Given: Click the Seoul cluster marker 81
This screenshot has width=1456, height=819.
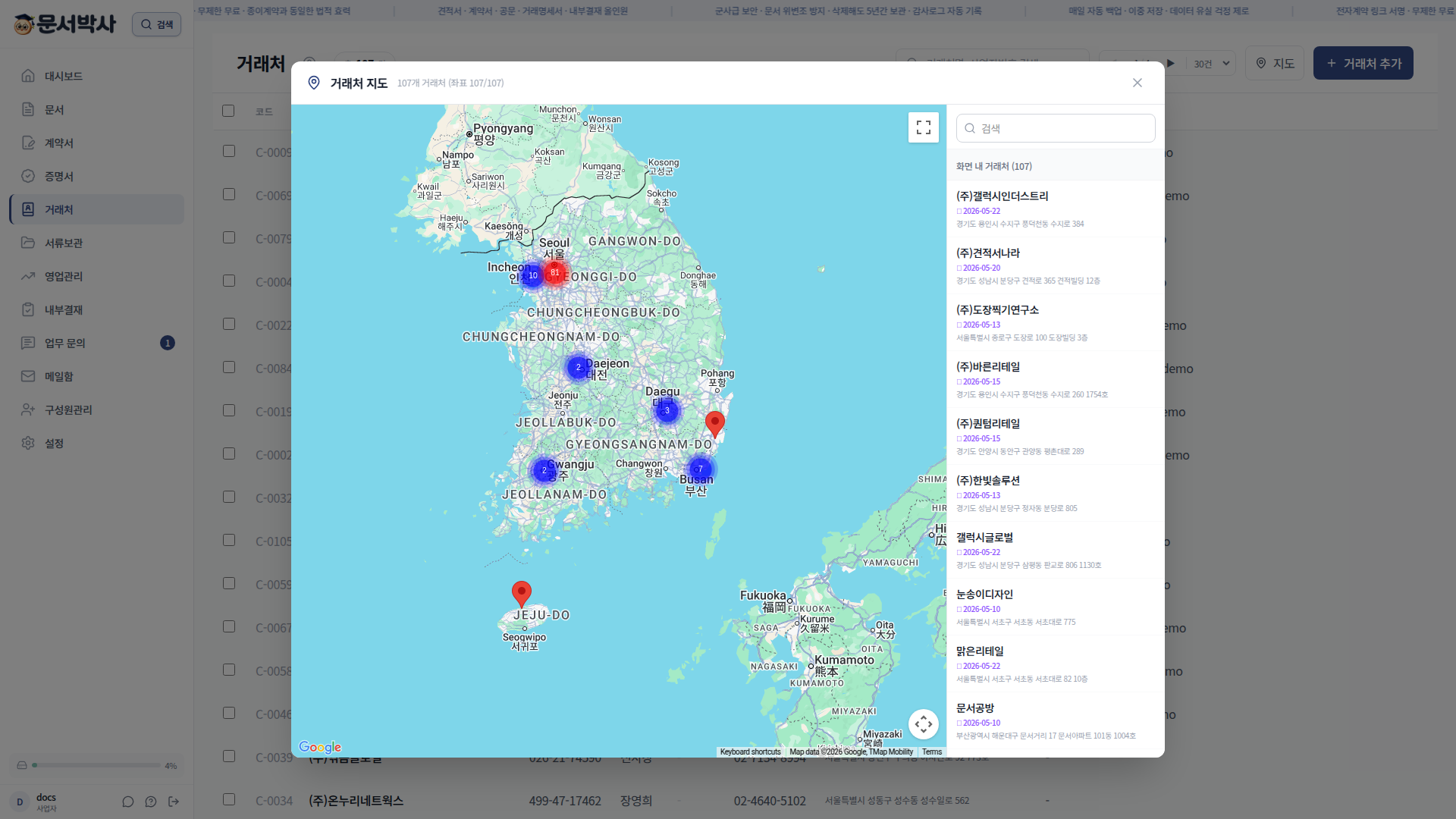Looking at the screenshot, I should 555,272.
